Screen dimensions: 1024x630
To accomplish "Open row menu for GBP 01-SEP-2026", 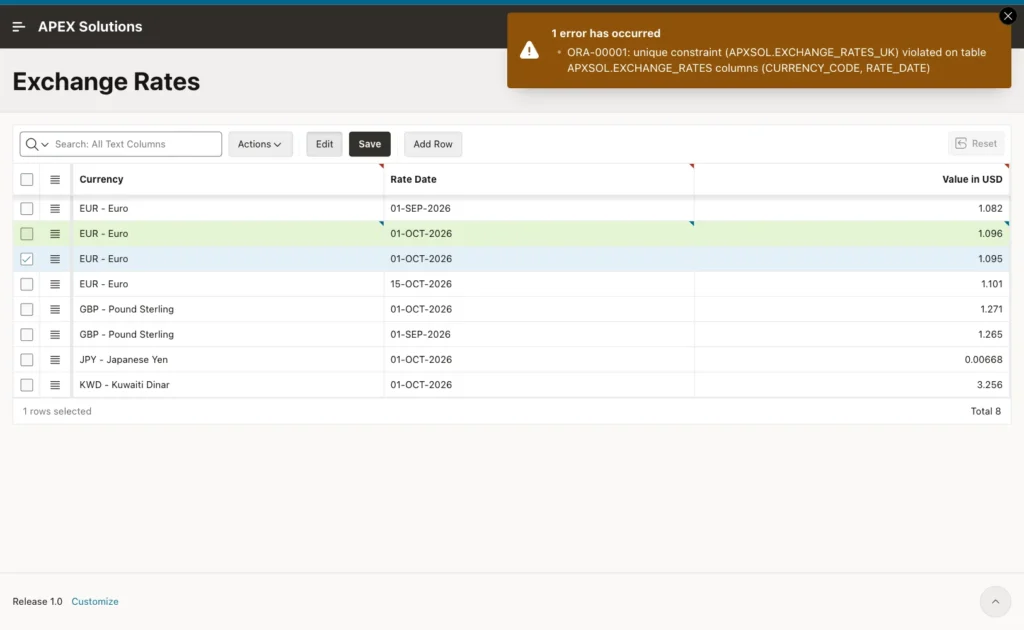I will (55, 335).
